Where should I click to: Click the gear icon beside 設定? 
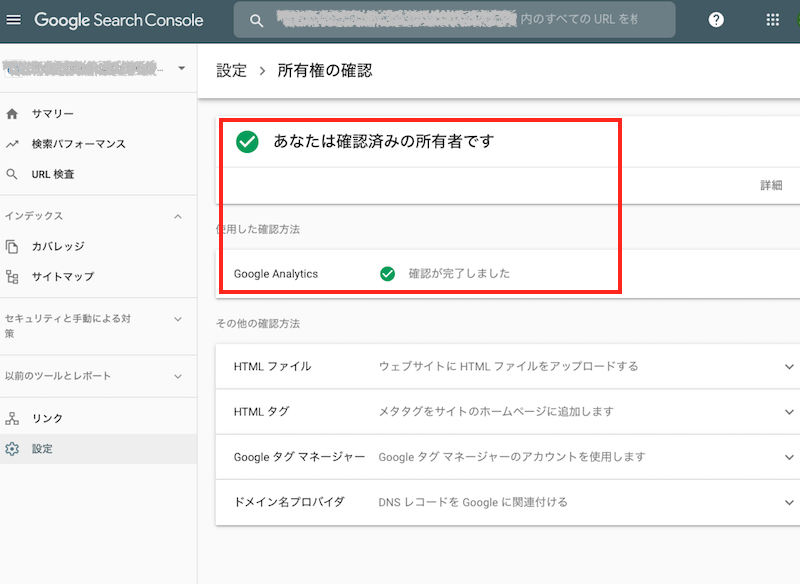tap(12, 449)
